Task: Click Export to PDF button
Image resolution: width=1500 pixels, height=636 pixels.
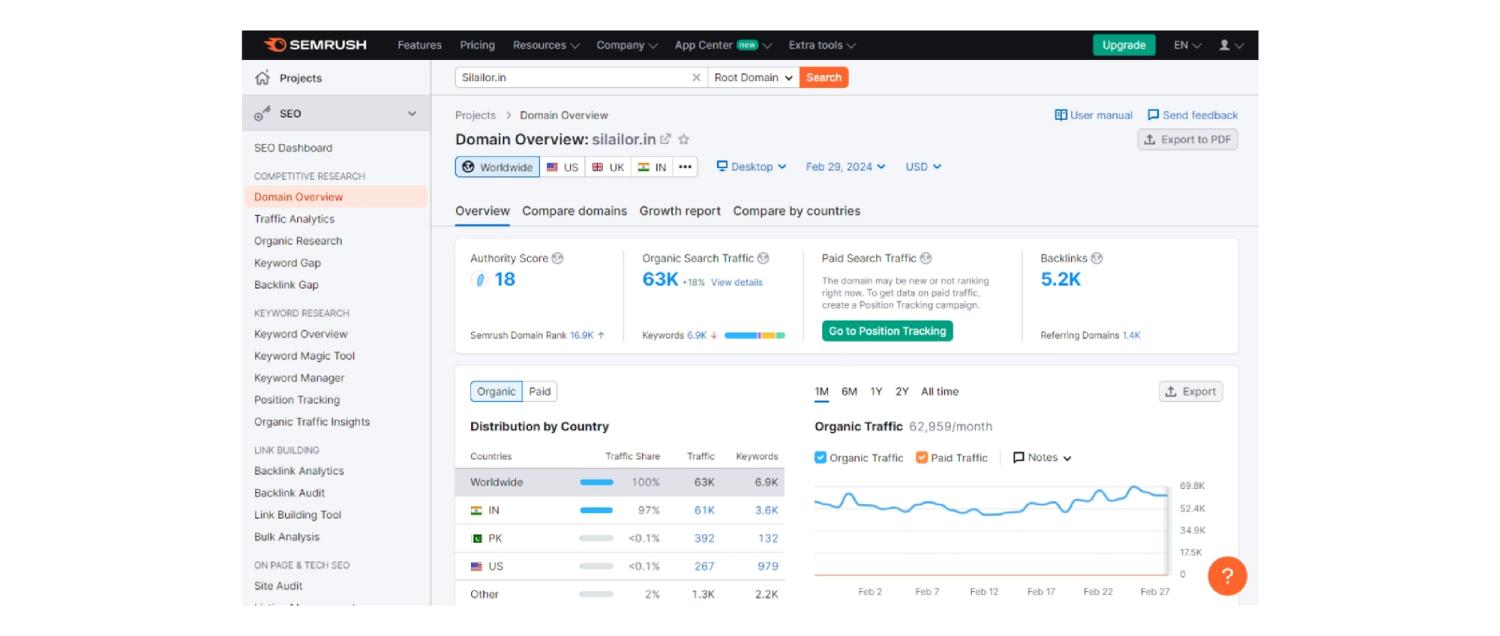Action: click(x=1188, y=140)
